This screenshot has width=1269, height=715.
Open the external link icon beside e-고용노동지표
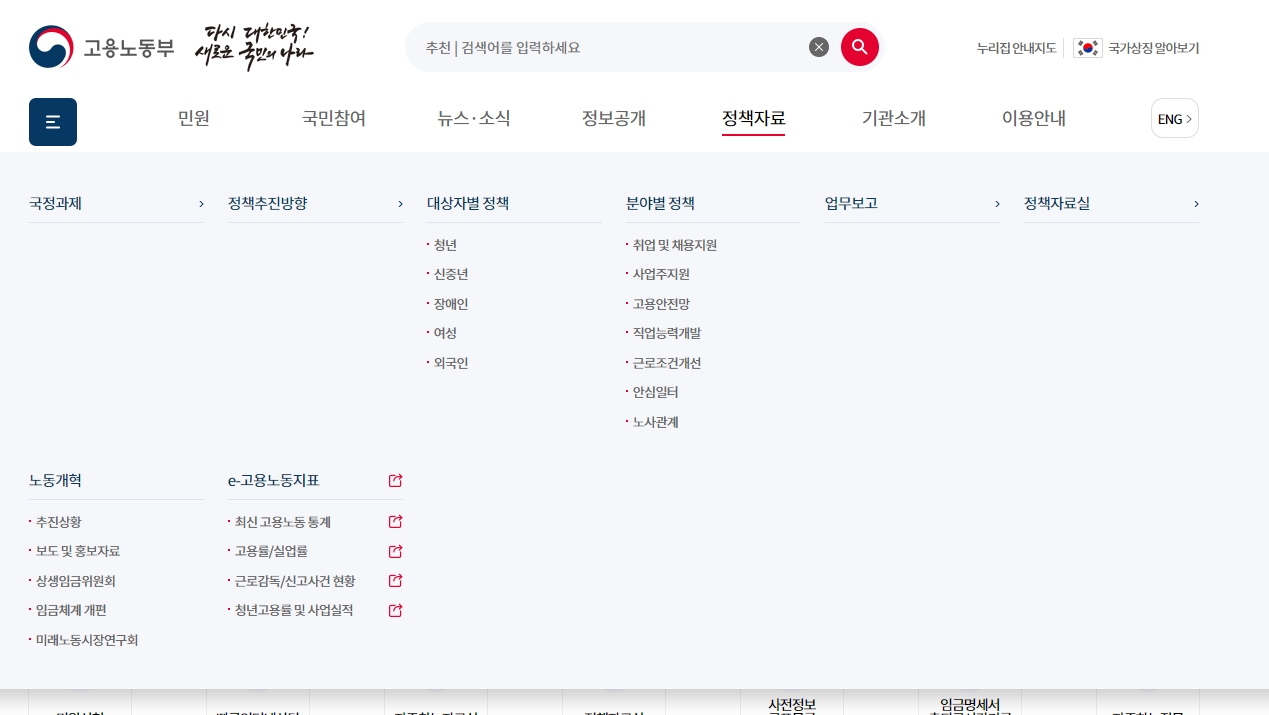[395, 480]
